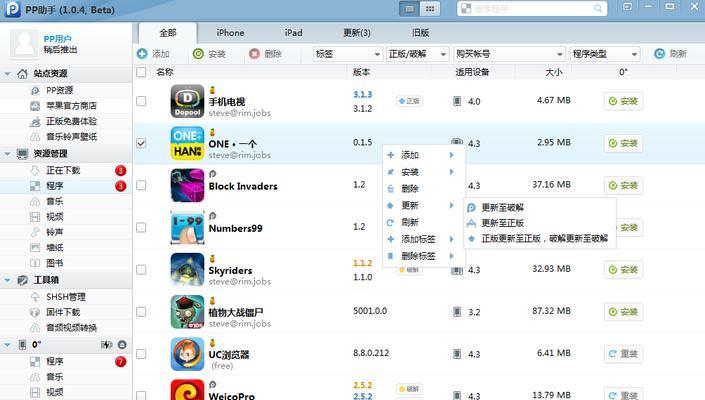Switch to the 更新(3) tab
This screenshot has width=705, height=400.
click(x=357, y=33)
